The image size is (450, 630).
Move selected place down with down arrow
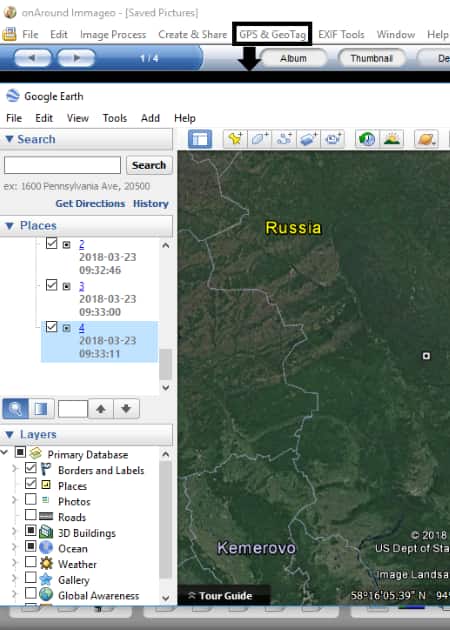click(126, 409)
